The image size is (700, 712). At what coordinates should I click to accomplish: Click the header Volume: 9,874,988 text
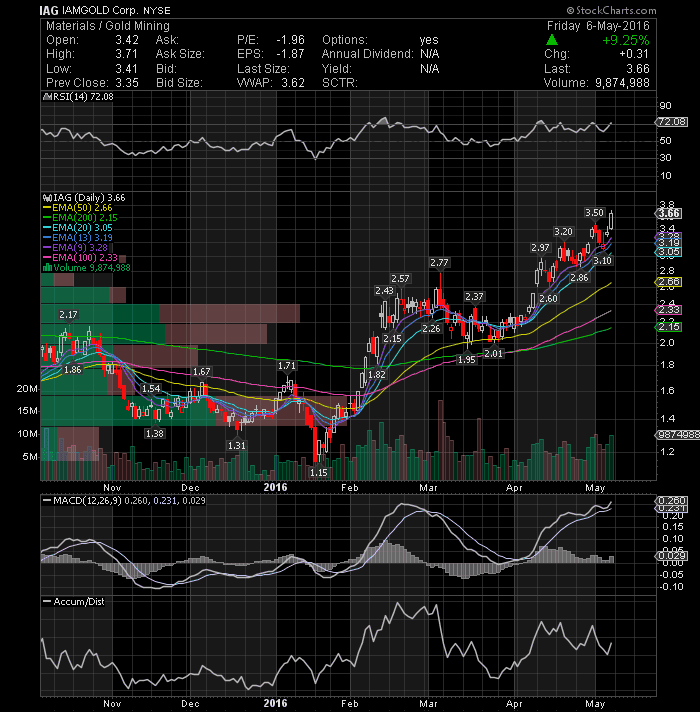(596, 83)
